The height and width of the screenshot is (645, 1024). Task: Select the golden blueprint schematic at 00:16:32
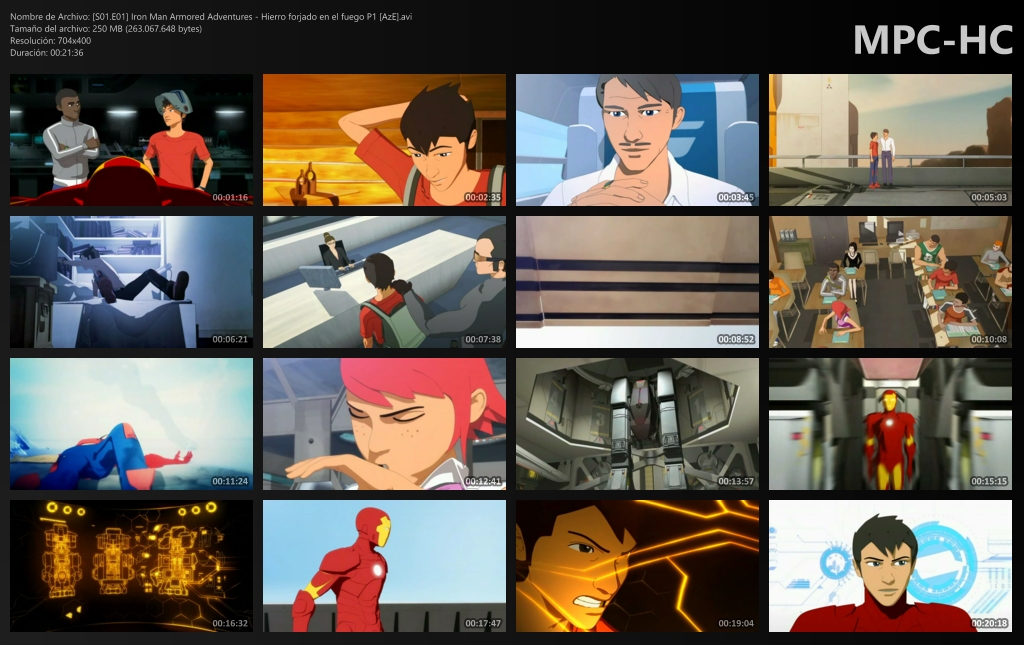(131, 566)
